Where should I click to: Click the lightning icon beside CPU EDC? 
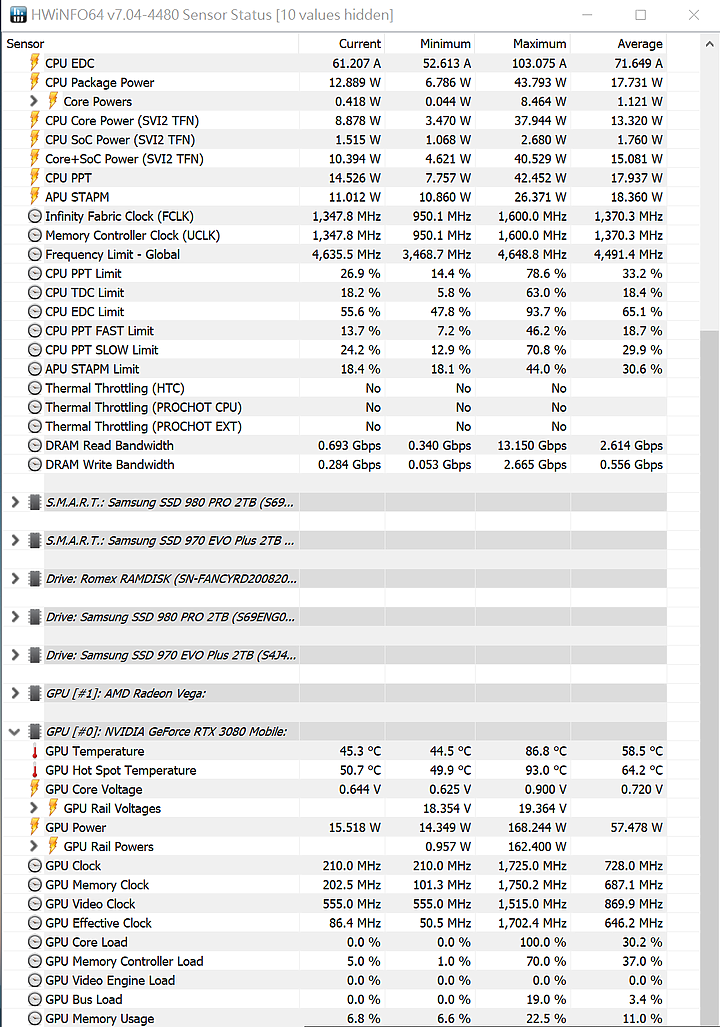point(35,63)
